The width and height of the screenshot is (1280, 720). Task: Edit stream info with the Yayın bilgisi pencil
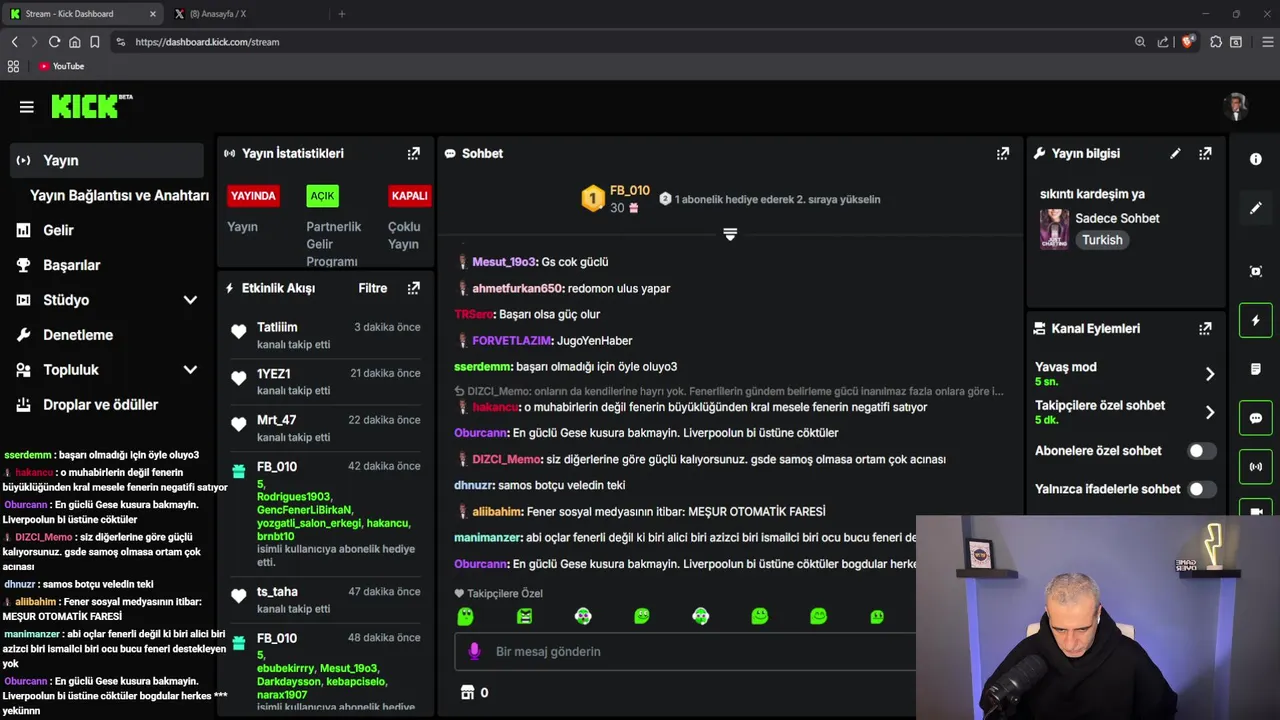point(1175,153)
